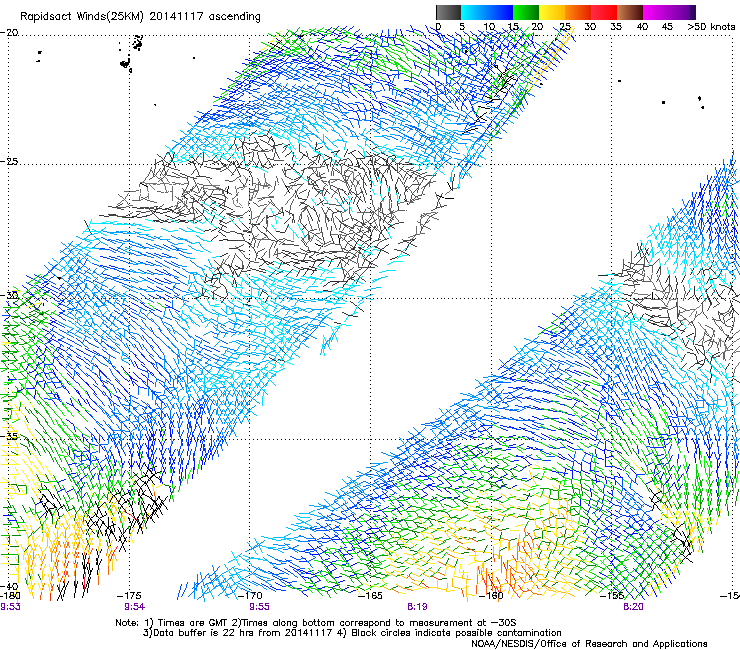The width and height of the screenshot is (740, 650).
Task: Click the yellow 20-25 knots legend swatch
Action: pos(552,12)
